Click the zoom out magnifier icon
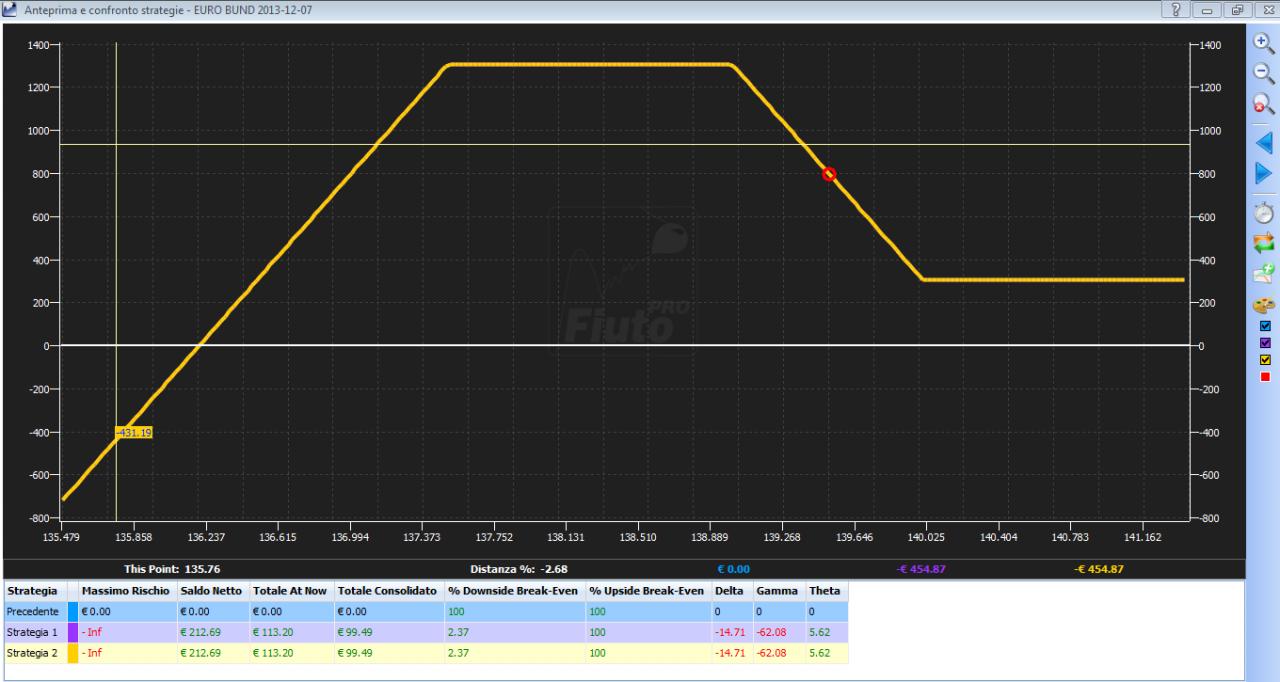 1264,73
